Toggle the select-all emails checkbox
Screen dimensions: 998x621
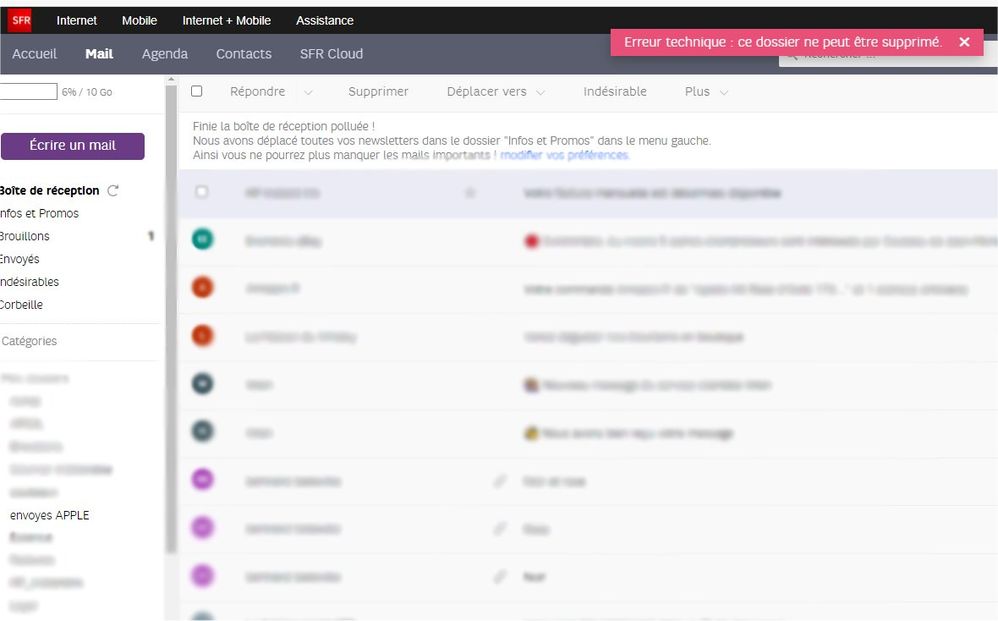point(197,91)
